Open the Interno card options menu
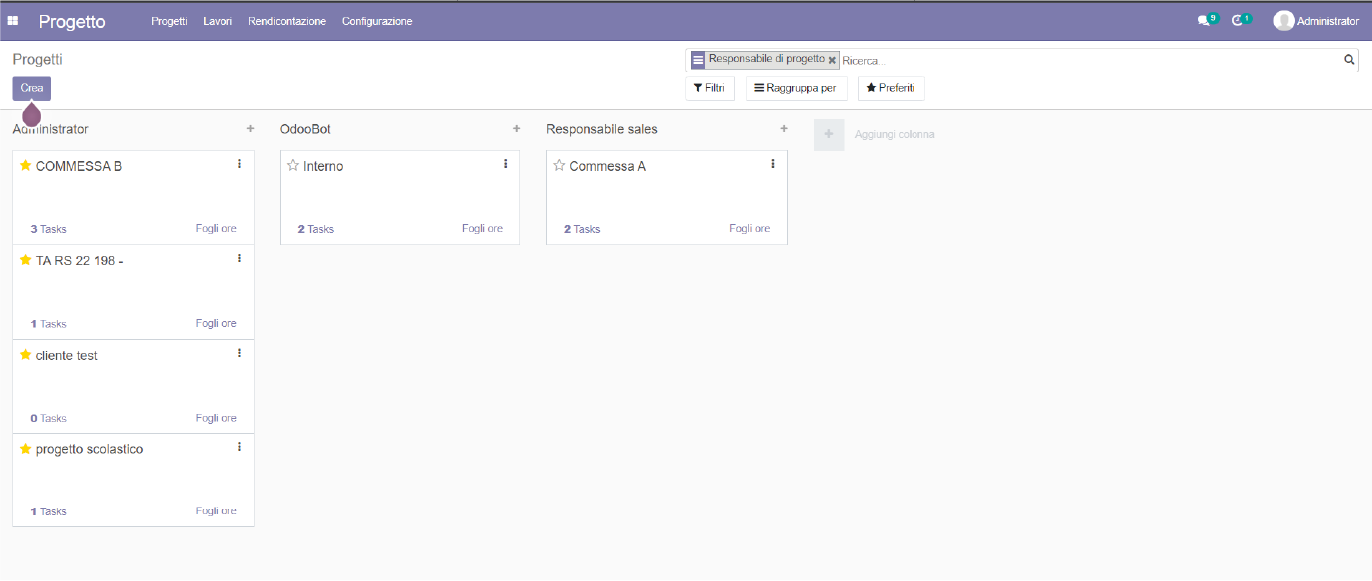This screenshot has height=581, width=1372. pos(505,164)
